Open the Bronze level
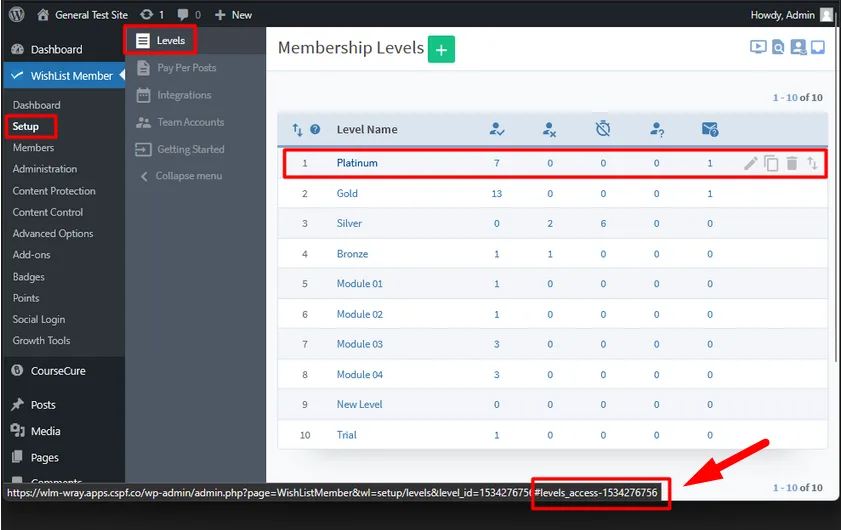The width and height of the screenshot is (841, 530). point(352,254)
